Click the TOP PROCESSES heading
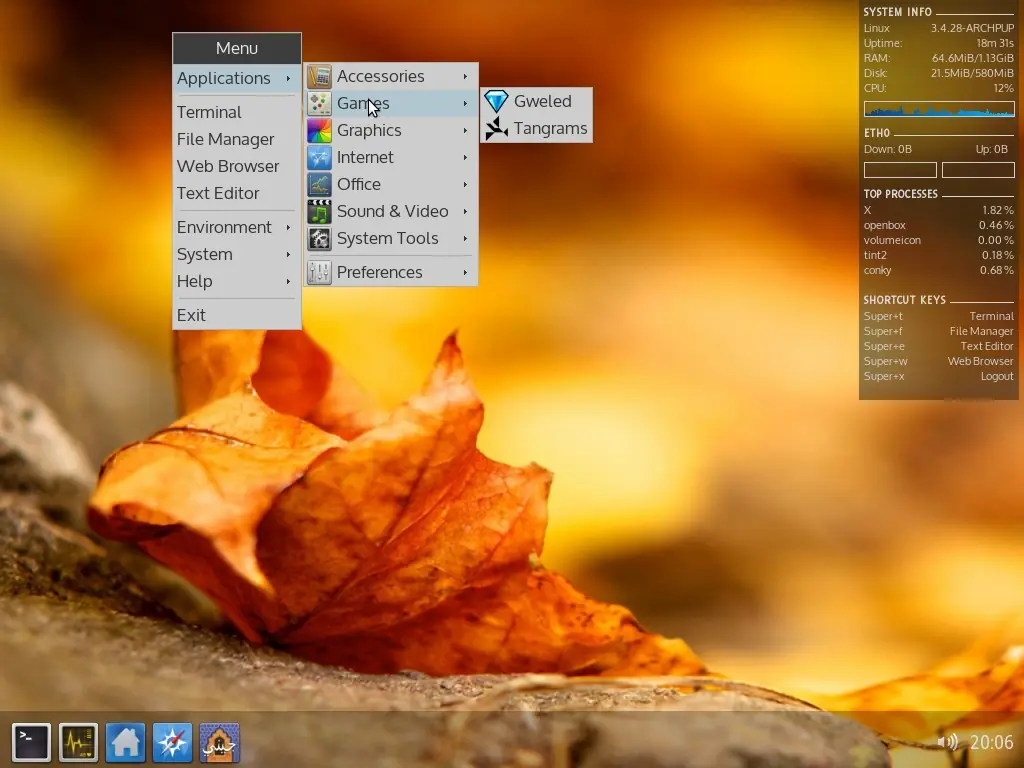The height and width of the screenshot is (768, 1024). point(901,194)
